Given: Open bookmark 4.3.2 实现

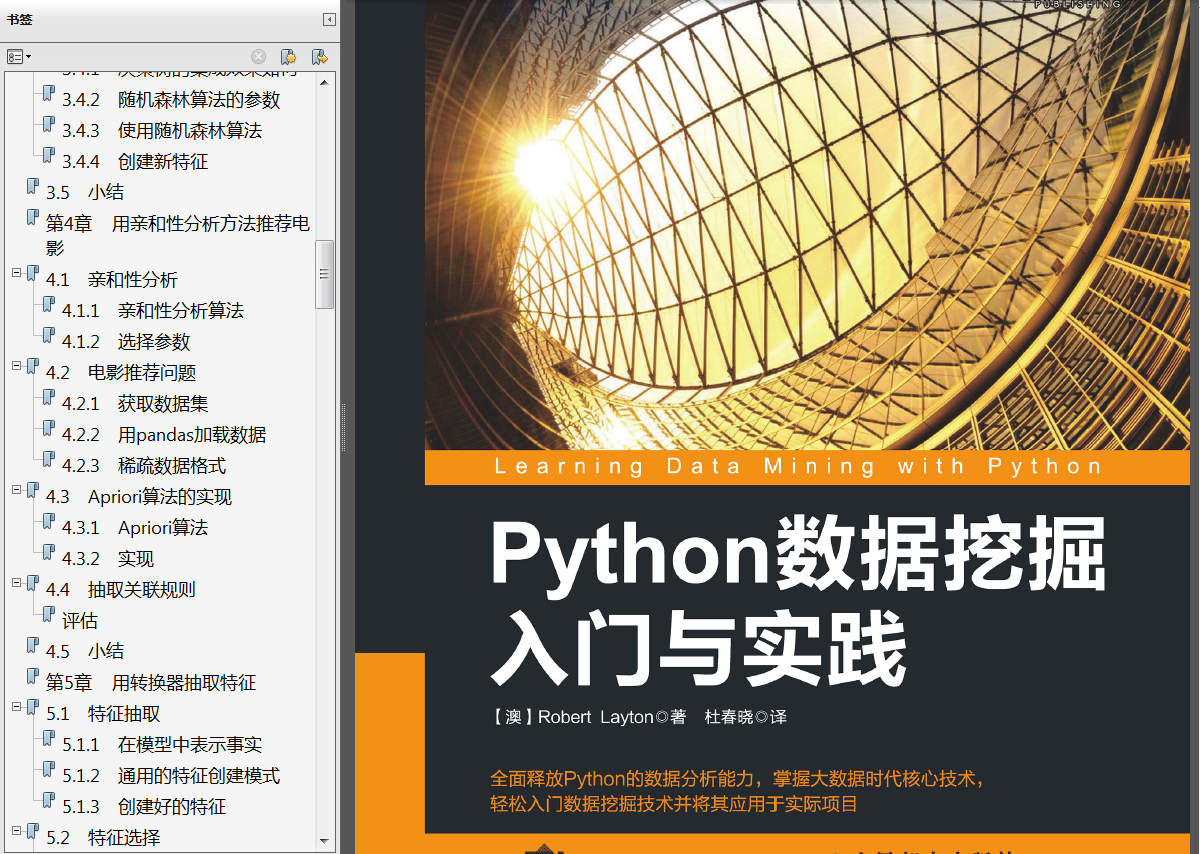Looking at the screenshot, I should 107,559.
